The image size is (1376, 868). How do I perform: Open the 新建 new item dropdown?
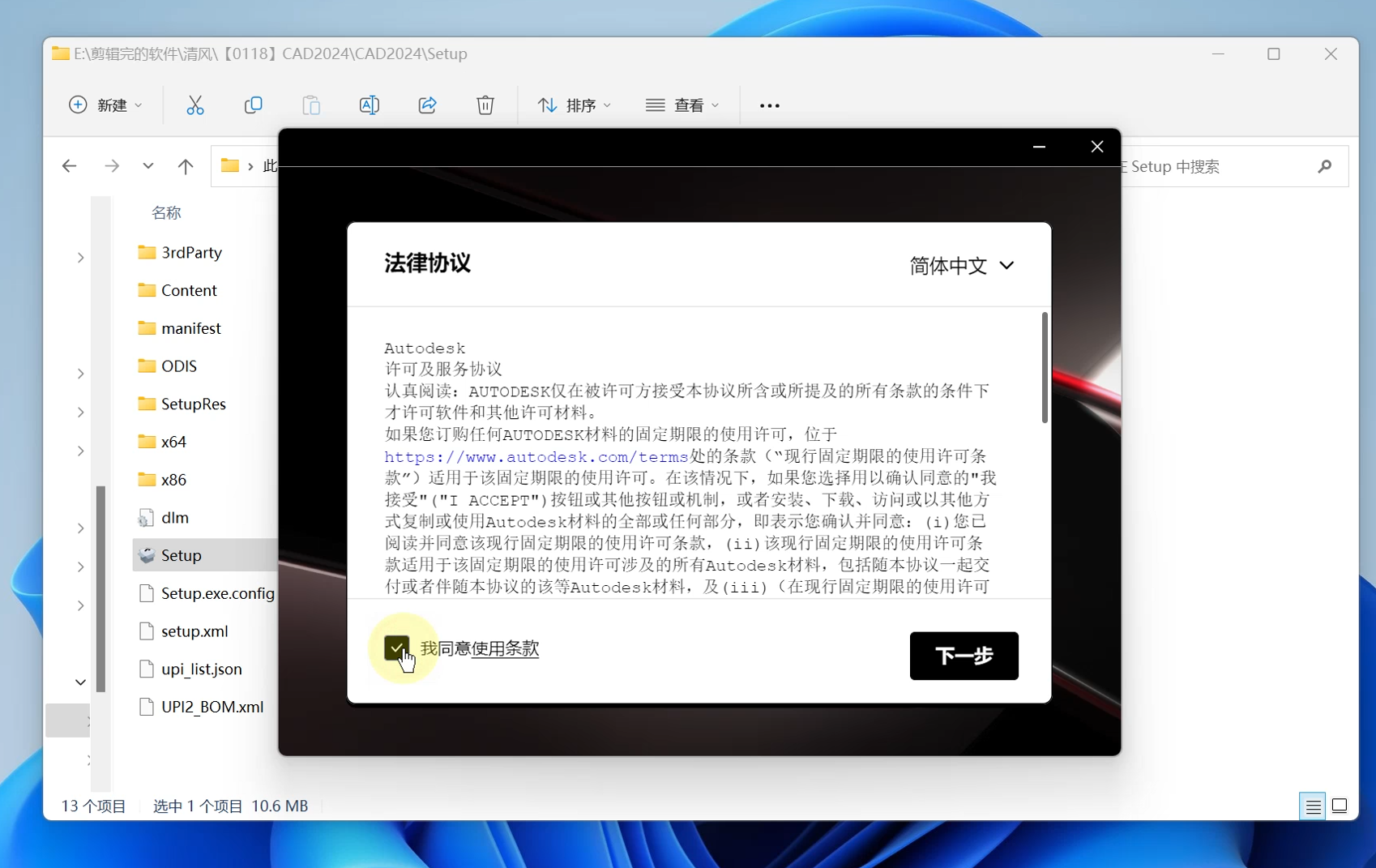click(106, 105)
